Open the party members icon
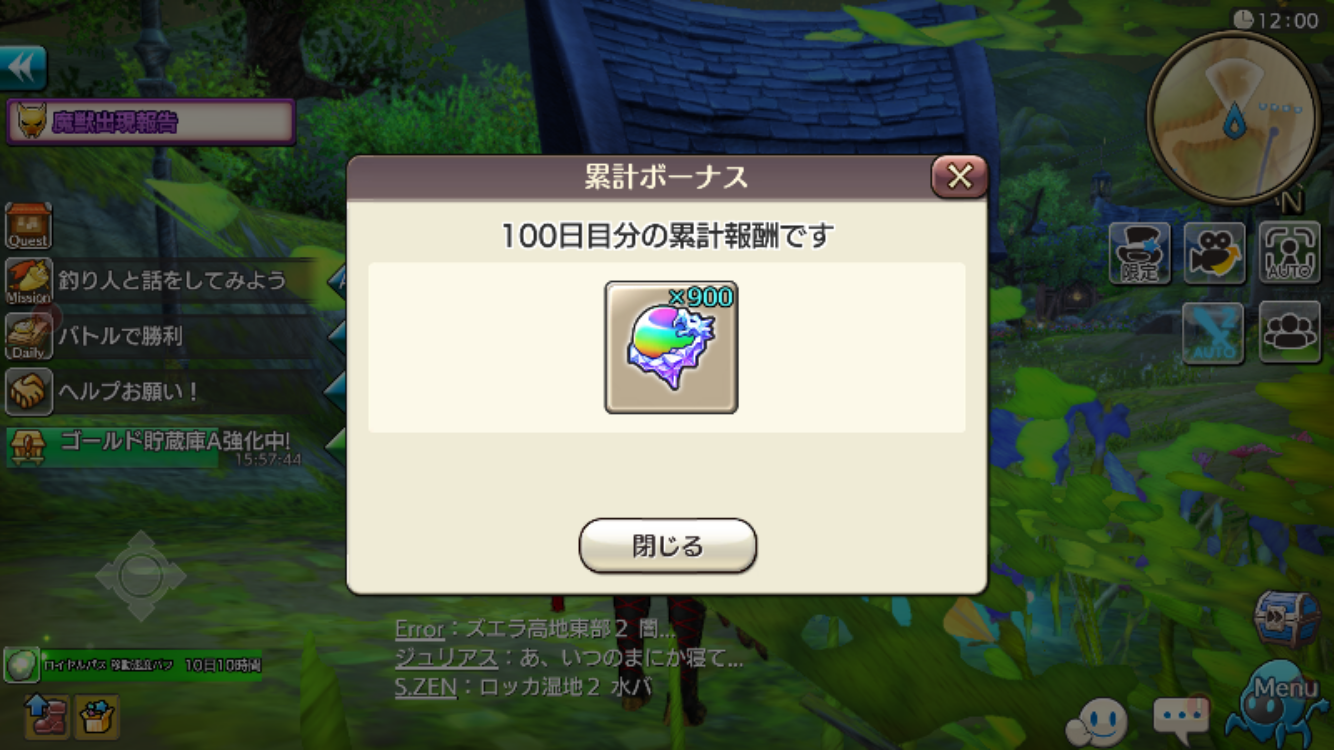The image size is (1334, 750). tap(1290, 333)
